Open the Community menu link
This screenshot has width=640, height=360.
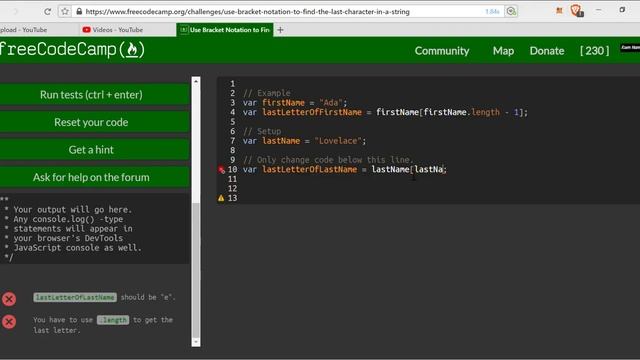[442, 51]
